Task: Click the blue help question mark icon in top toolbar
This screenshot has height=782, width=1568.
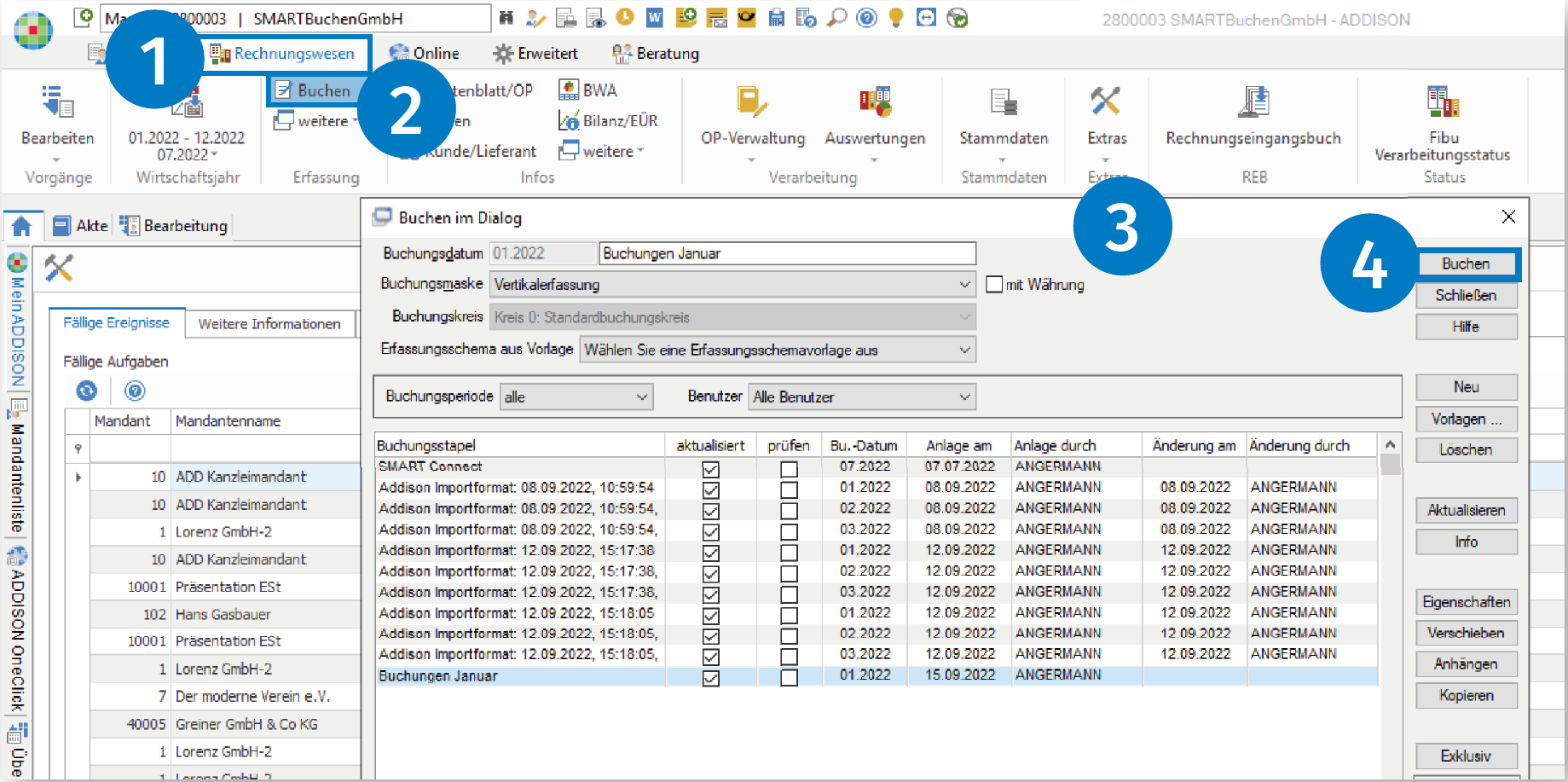Action: [x=866, y=18]
